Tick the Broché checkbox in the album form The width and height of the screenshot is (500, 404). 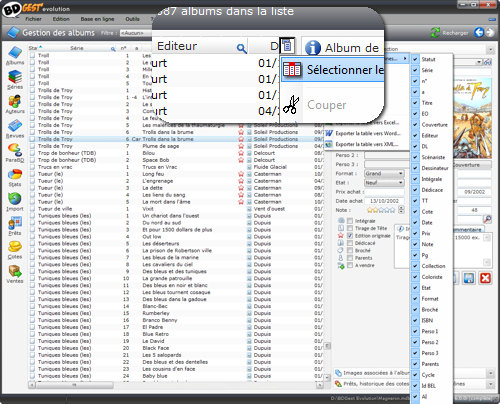(x=350, y=250)
